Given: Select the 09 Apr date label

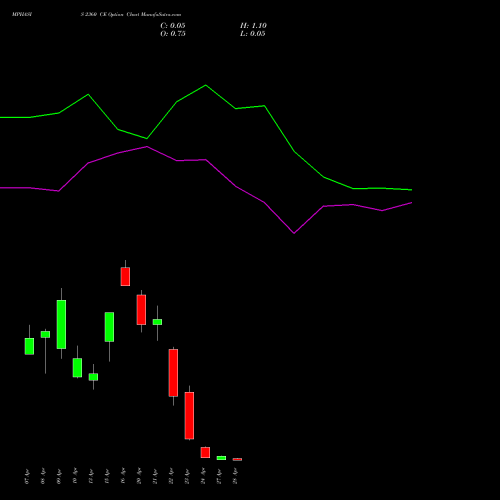Looking at the screenshot, I should [x=59, y=476].
